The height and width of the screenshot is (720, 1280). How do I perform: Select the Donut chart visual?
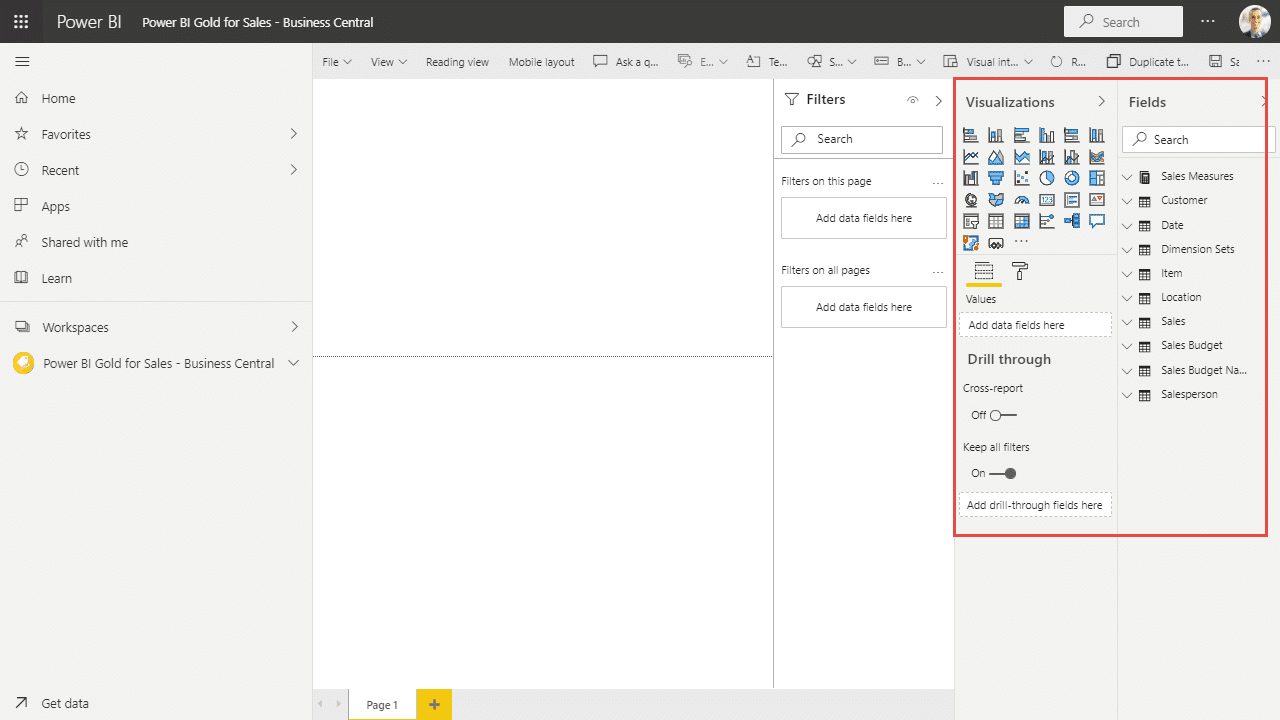(1072, 178)
